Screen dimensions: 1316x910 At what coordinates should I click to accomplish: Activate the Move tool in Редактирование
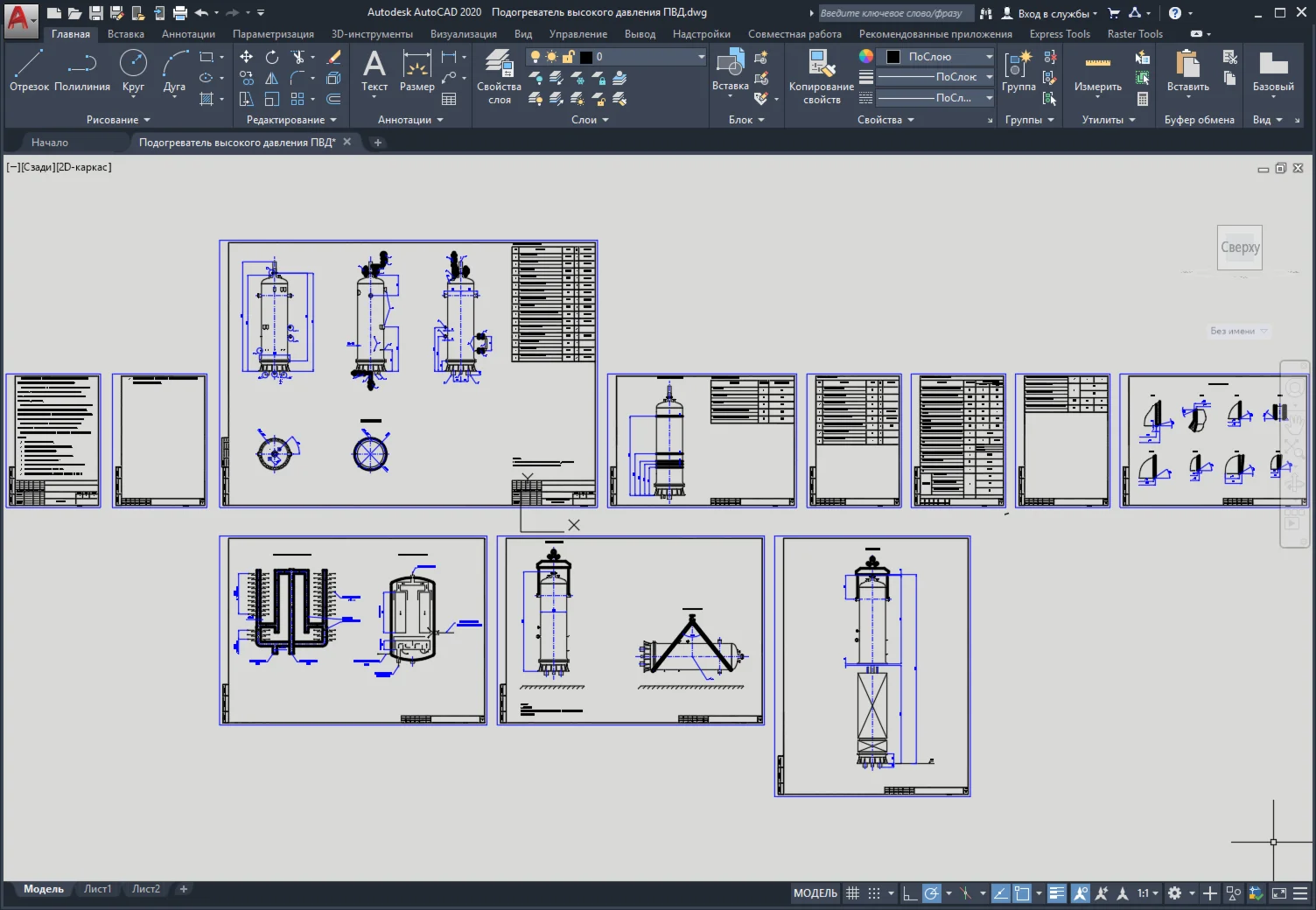247,57
